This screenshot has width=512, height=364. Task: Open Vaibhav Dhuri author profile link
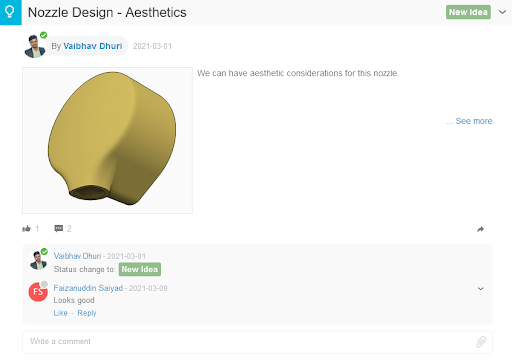pyautogui.click(x=93, y=46)
